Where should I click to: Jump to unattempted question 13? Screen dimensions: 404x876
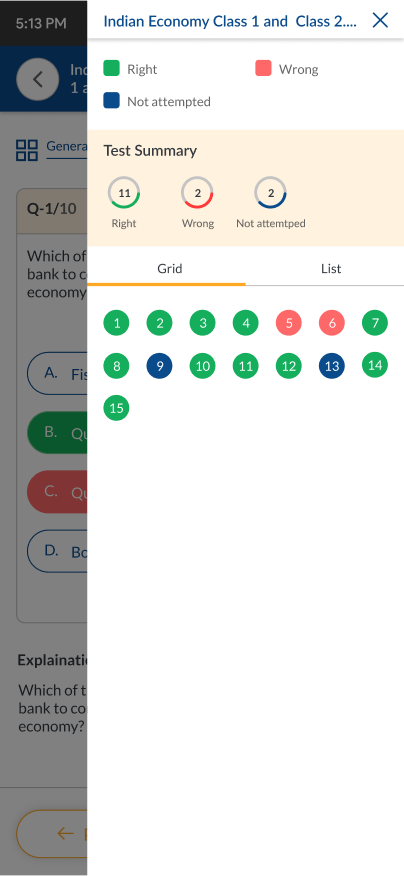[332, 366]
